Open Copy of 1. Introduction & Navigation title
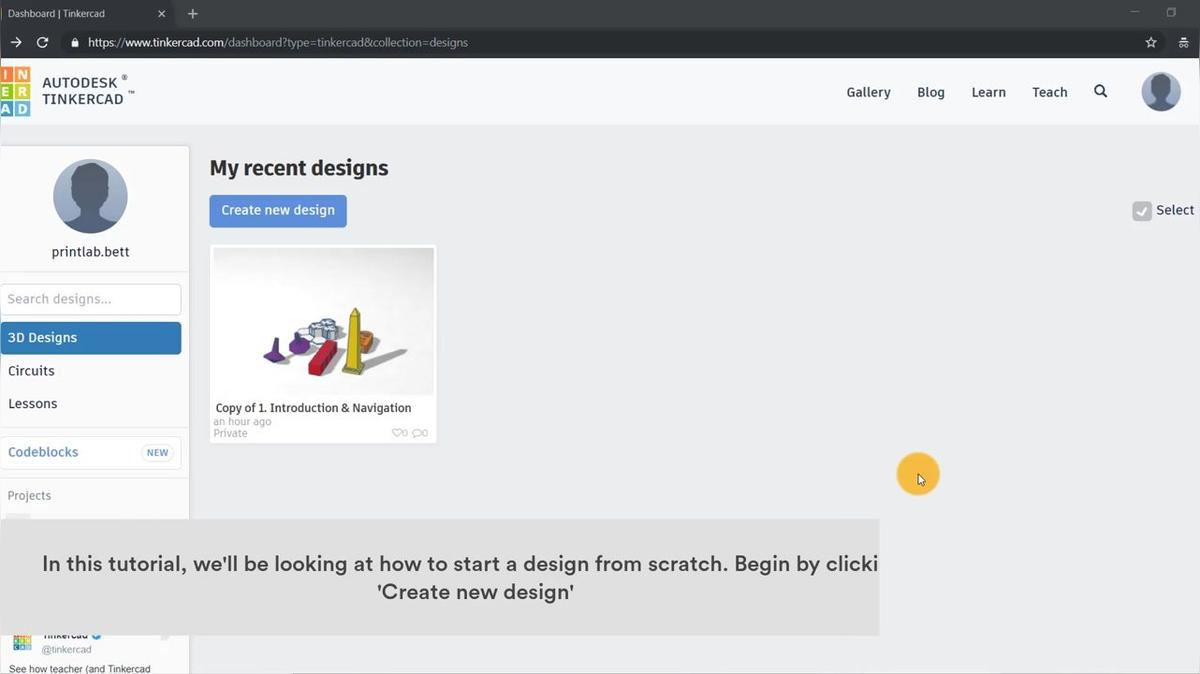The height and width of the screenshot is (674, 1200). 313,408
